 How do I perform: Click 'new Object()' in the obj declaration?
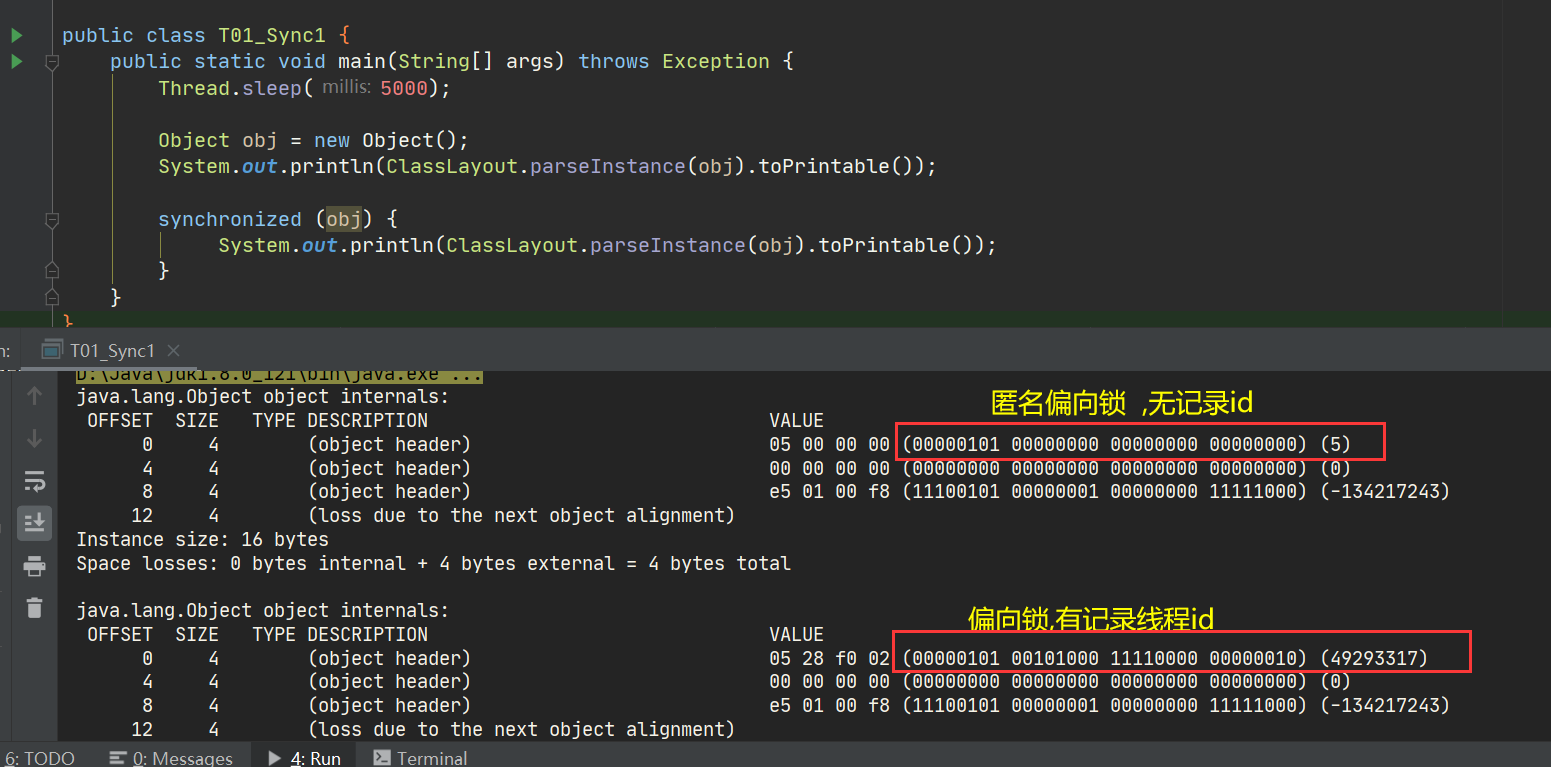tap(385, 140)
